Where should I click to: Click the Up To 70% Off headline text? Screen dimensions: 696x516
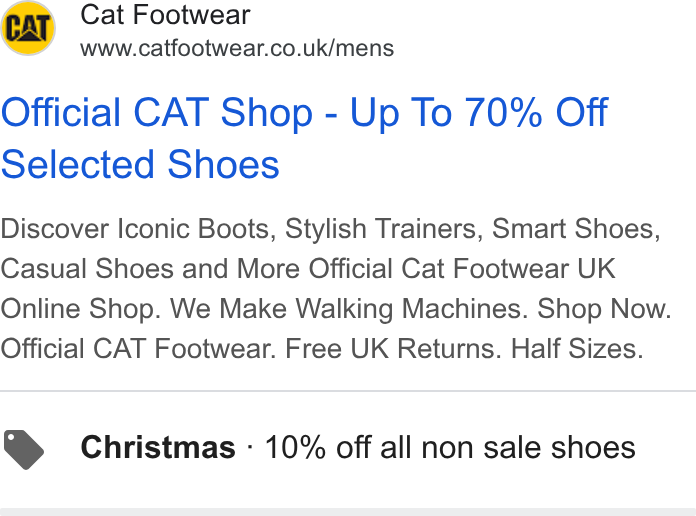click(x=479, y=113)
